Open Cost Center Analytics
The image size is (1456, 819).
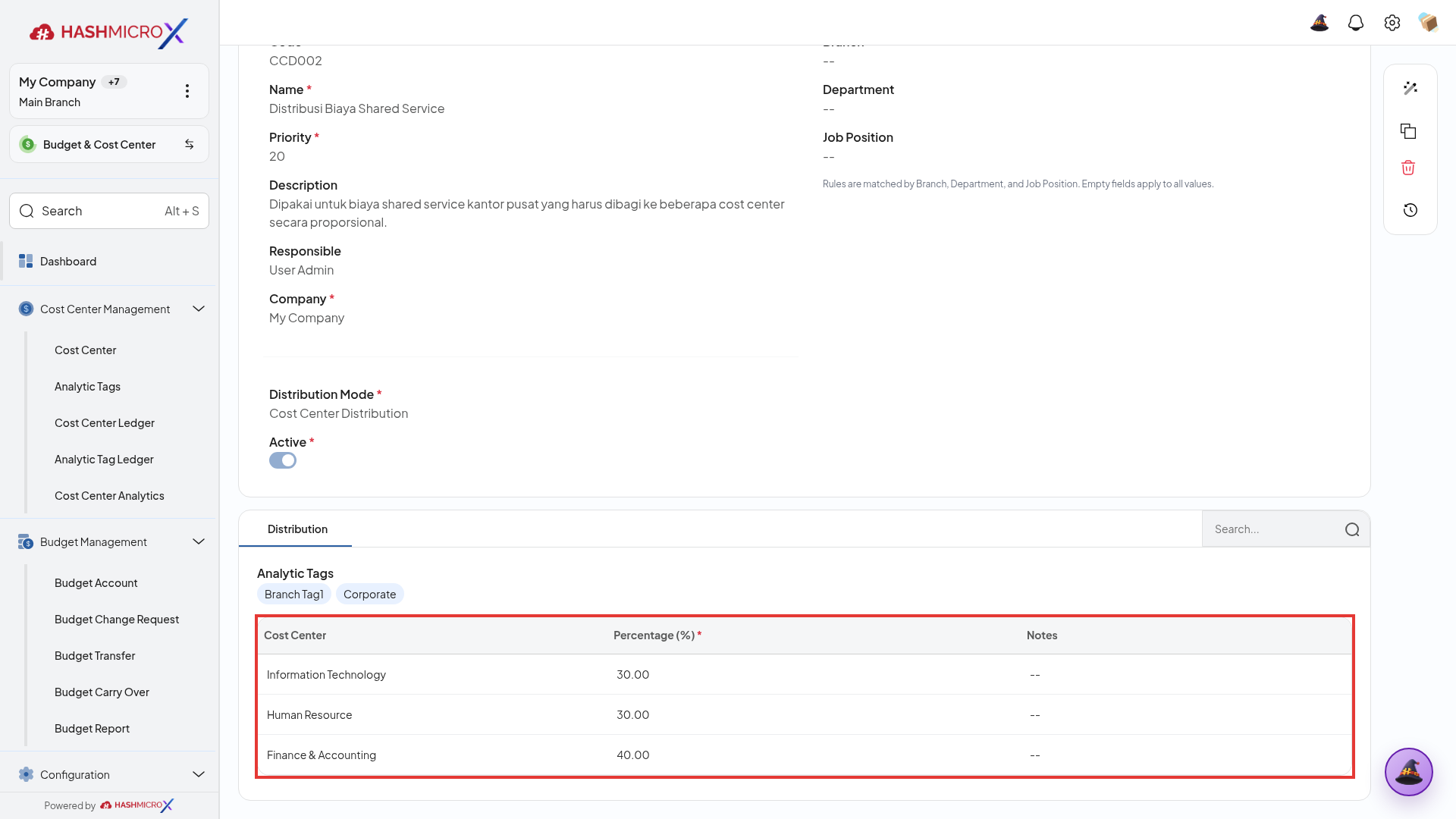(109, 496)
